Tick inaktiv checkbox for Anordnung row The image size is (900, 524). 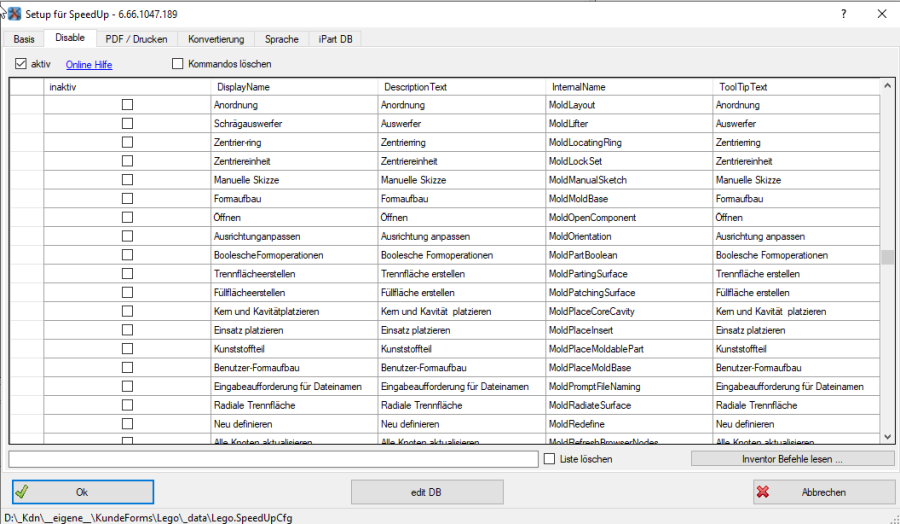tap(127, 105)
